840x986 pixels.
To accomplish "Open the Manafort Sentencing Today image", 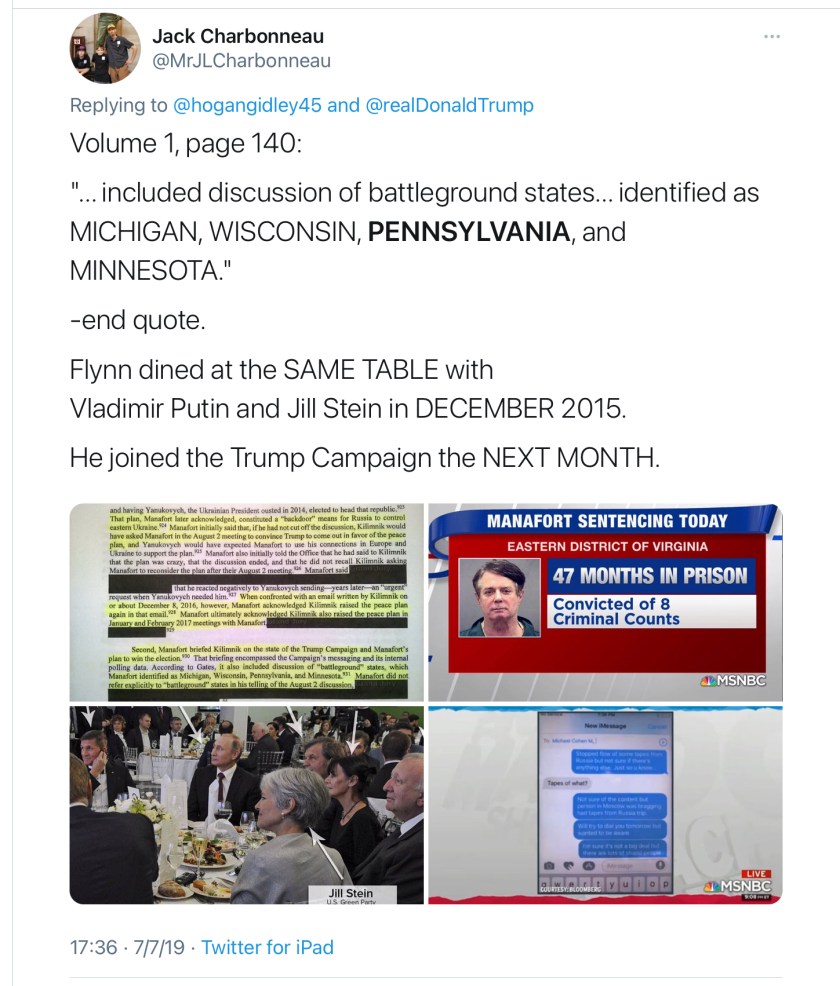I will (x=605, y=602).
